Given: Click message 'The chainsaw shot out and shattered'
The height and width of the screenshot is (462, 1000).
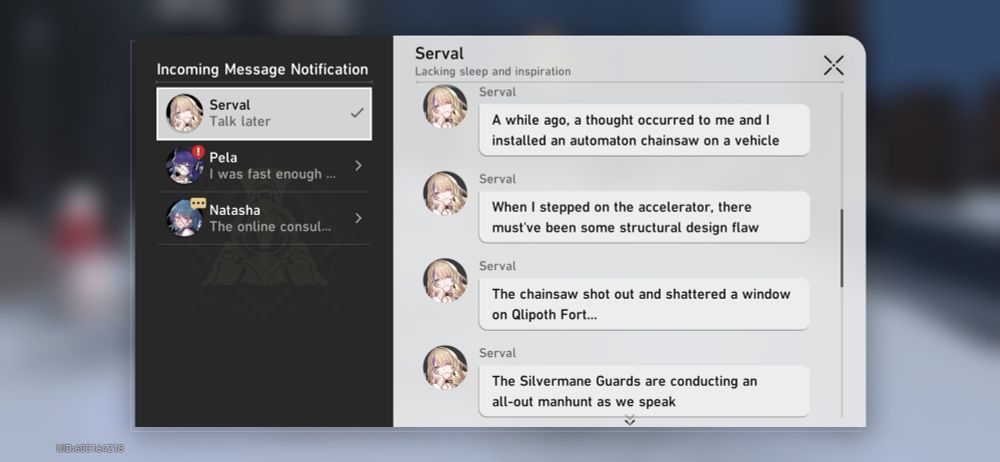Looking at the screenshot, I should [x=644, y=304].
